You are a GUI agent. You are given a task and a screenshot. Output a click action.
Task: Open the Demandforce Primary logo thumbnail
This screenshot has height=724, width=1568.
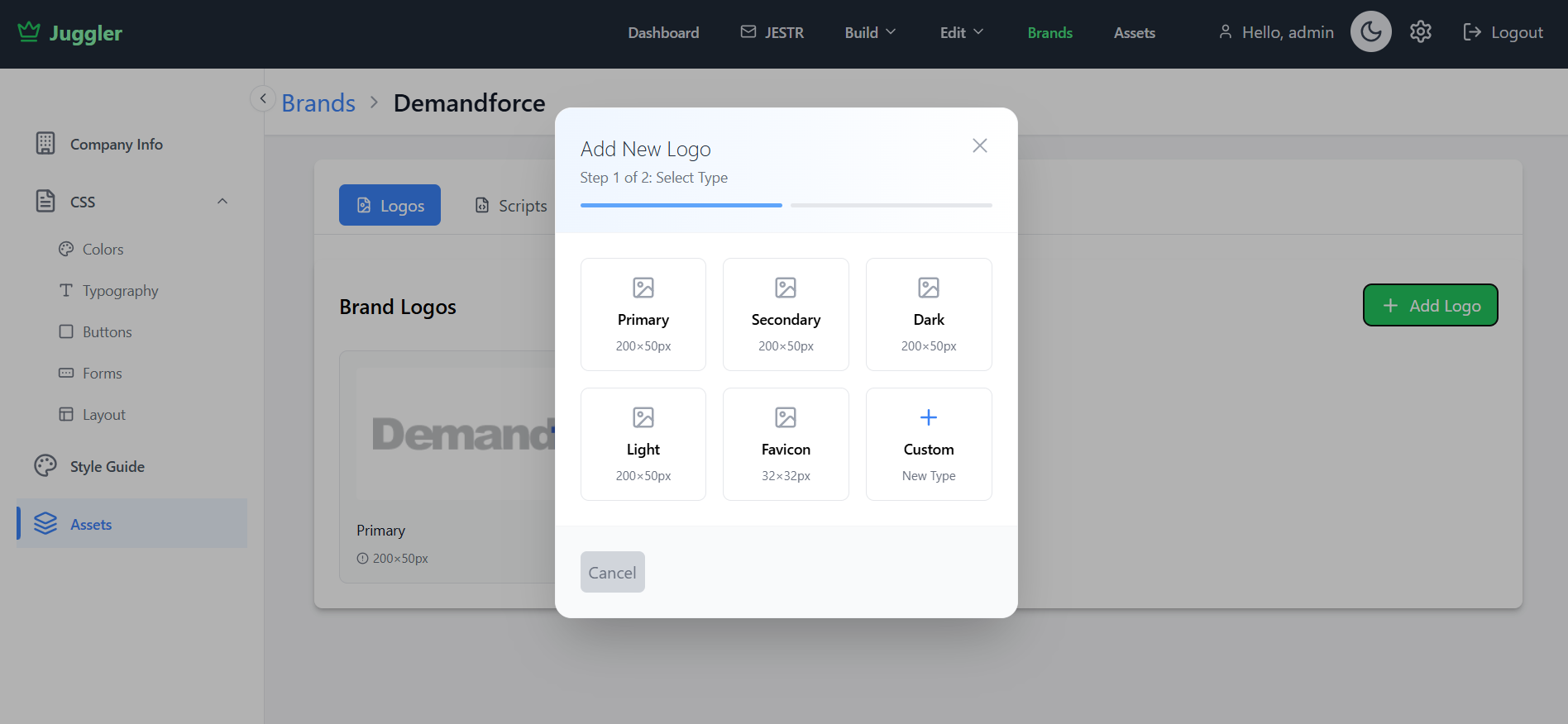click(x=455, y=434)
